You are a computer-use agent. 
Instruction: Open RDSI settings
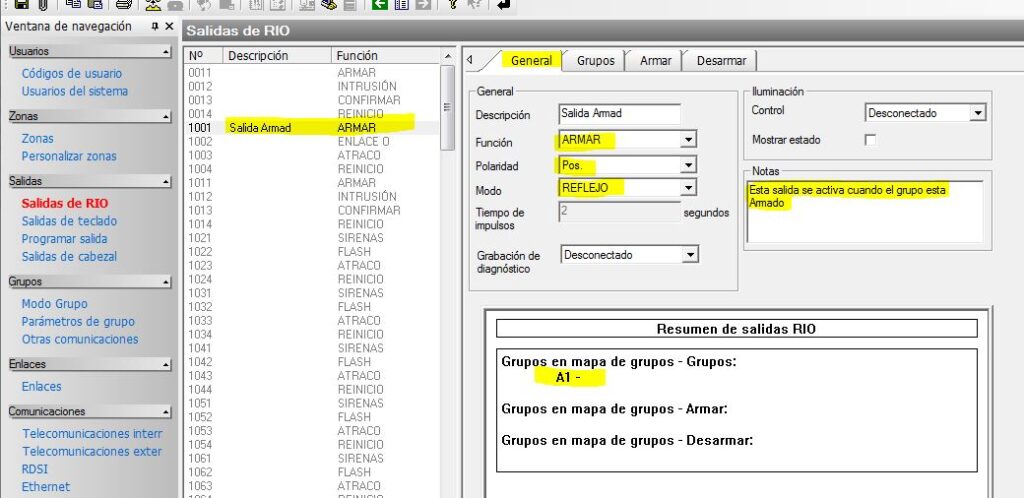click(x=35, y=469)
